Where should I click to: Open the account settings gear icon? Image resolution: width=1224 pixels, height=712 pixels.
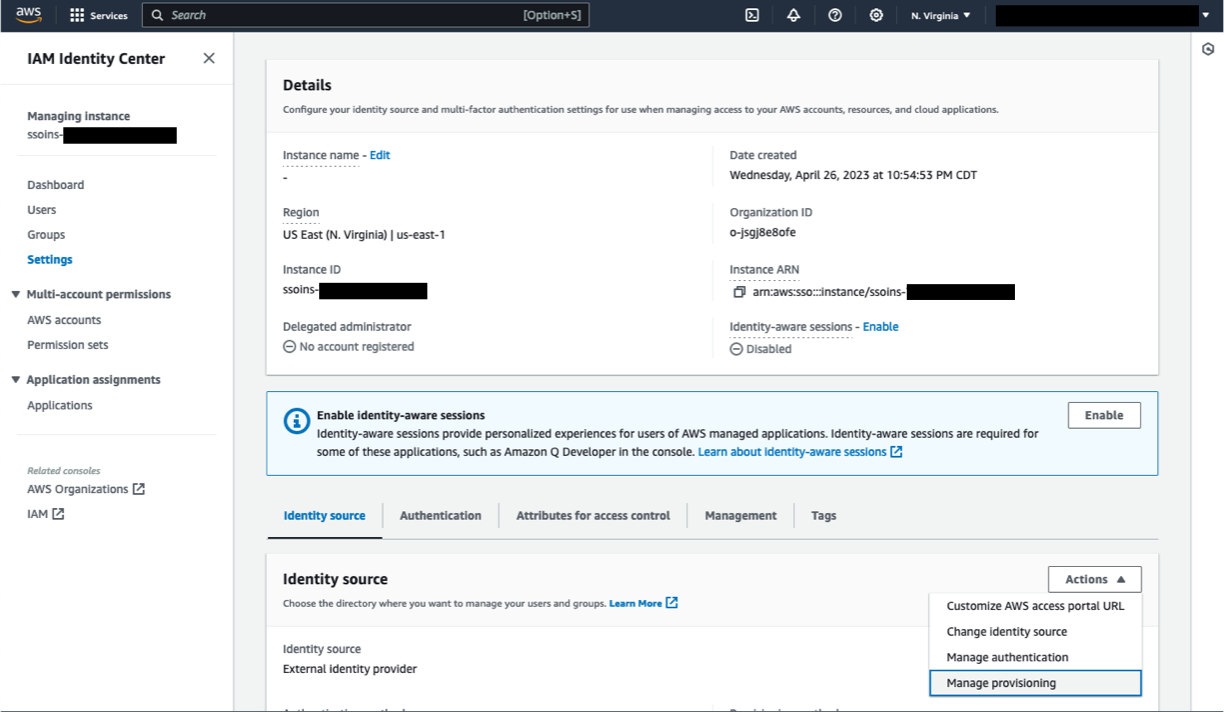pyautogui.click(x=876, y=15)
